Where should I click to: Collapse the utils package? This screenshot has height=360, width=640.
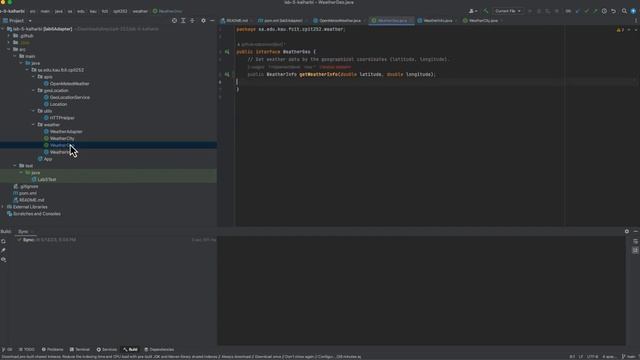pyautogui.click(x=33, y=111)
